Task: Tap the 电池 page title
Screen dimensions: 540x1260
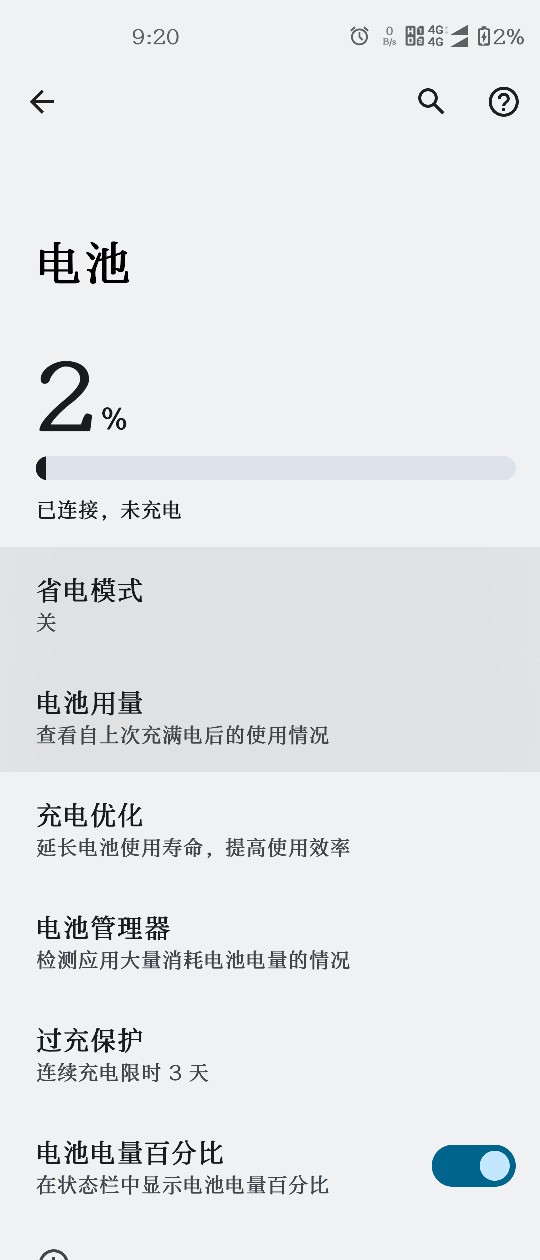Action: pos(83,265)
